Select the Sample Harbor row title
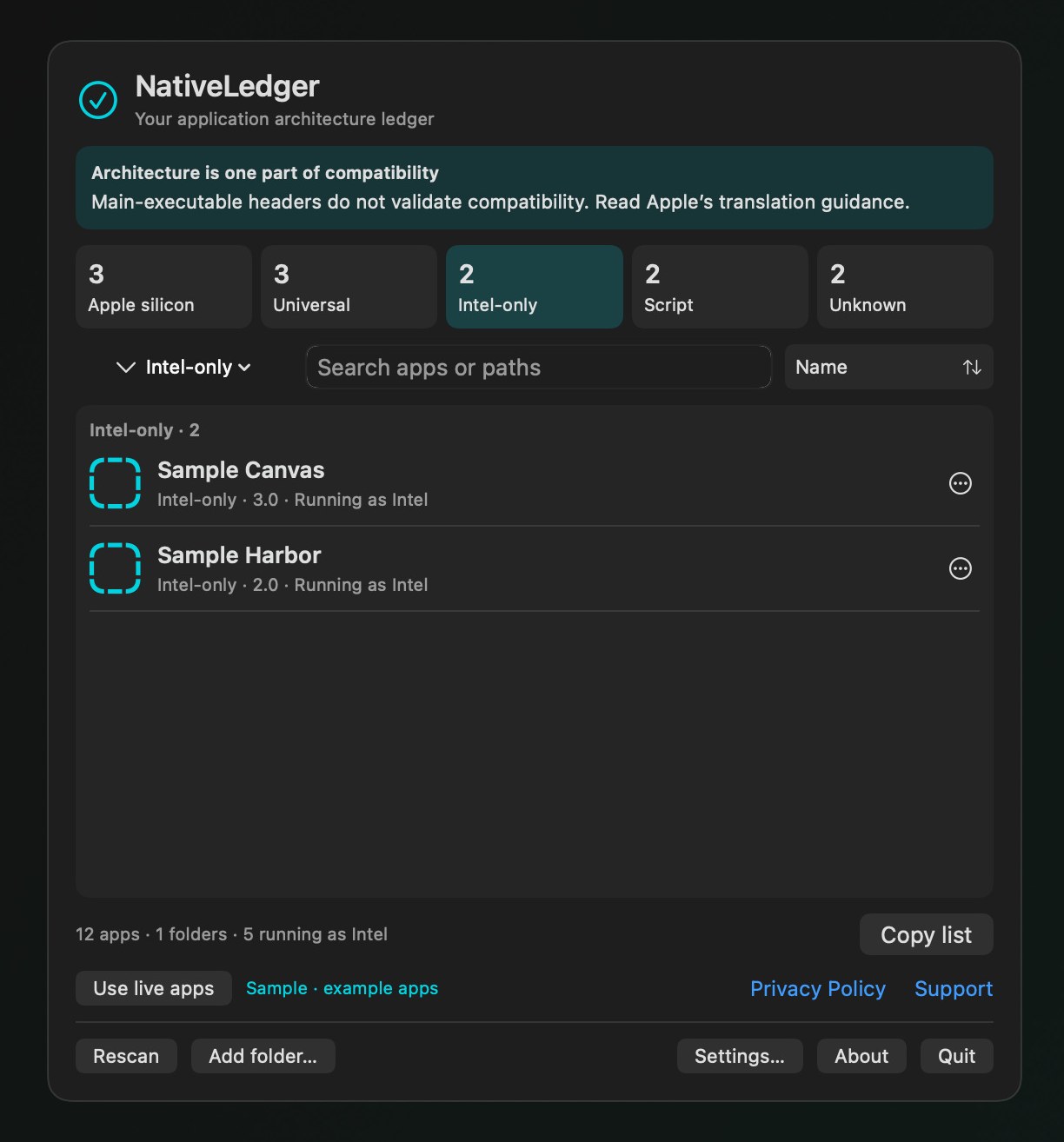Screen dimensions: 1064x1142 coord(239,555)
